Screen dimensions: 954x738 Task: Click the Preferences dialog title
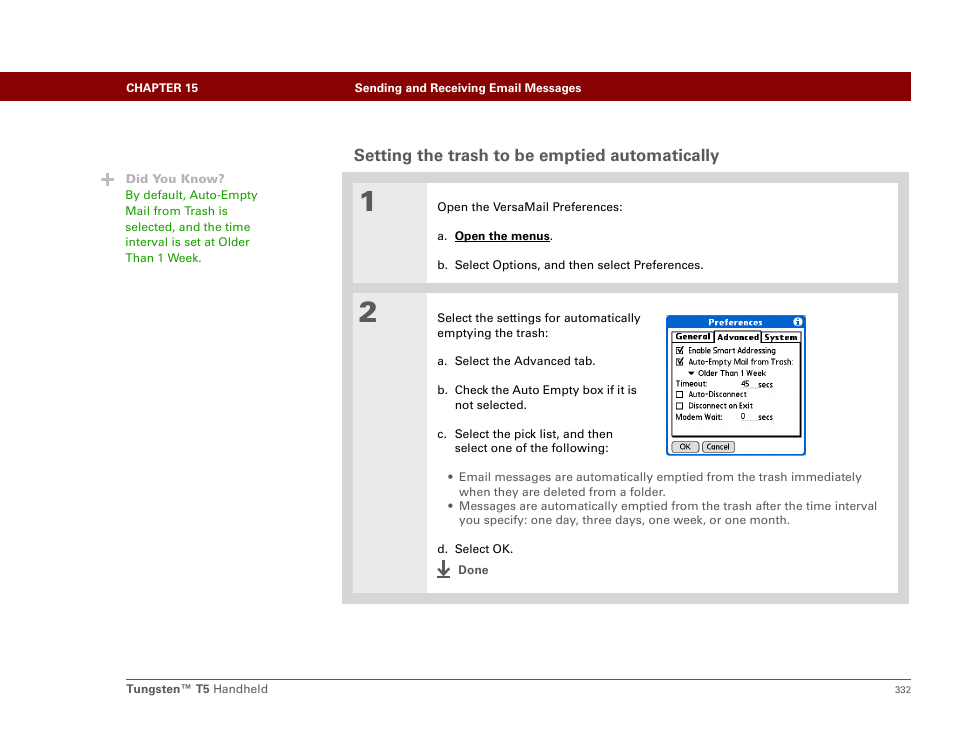point(735,322)
